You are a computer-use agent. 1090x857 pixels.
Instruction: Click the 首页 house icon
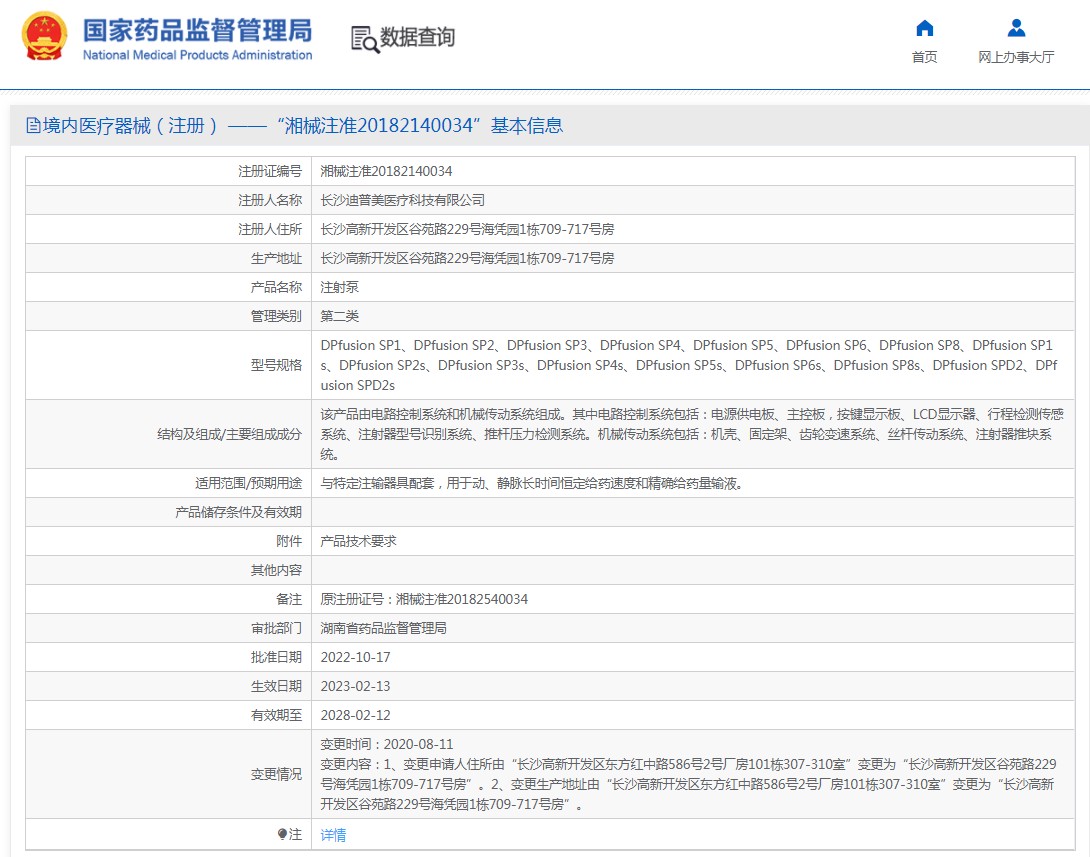point(925,28)
